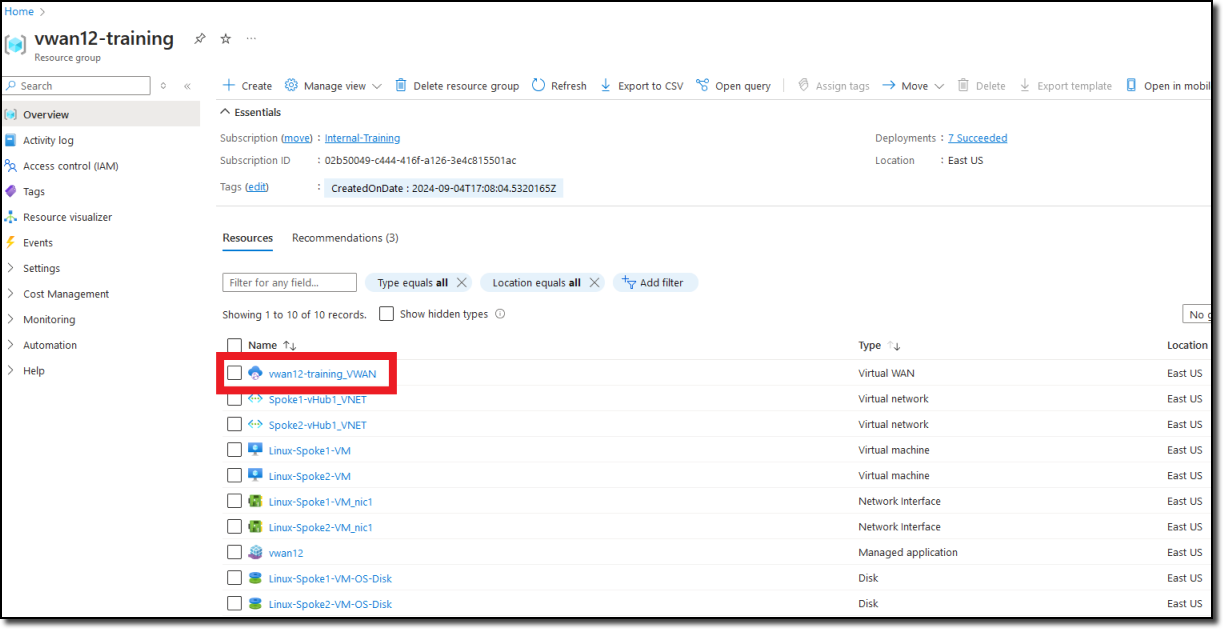Click the Open query toolbar button

(733, 86)
